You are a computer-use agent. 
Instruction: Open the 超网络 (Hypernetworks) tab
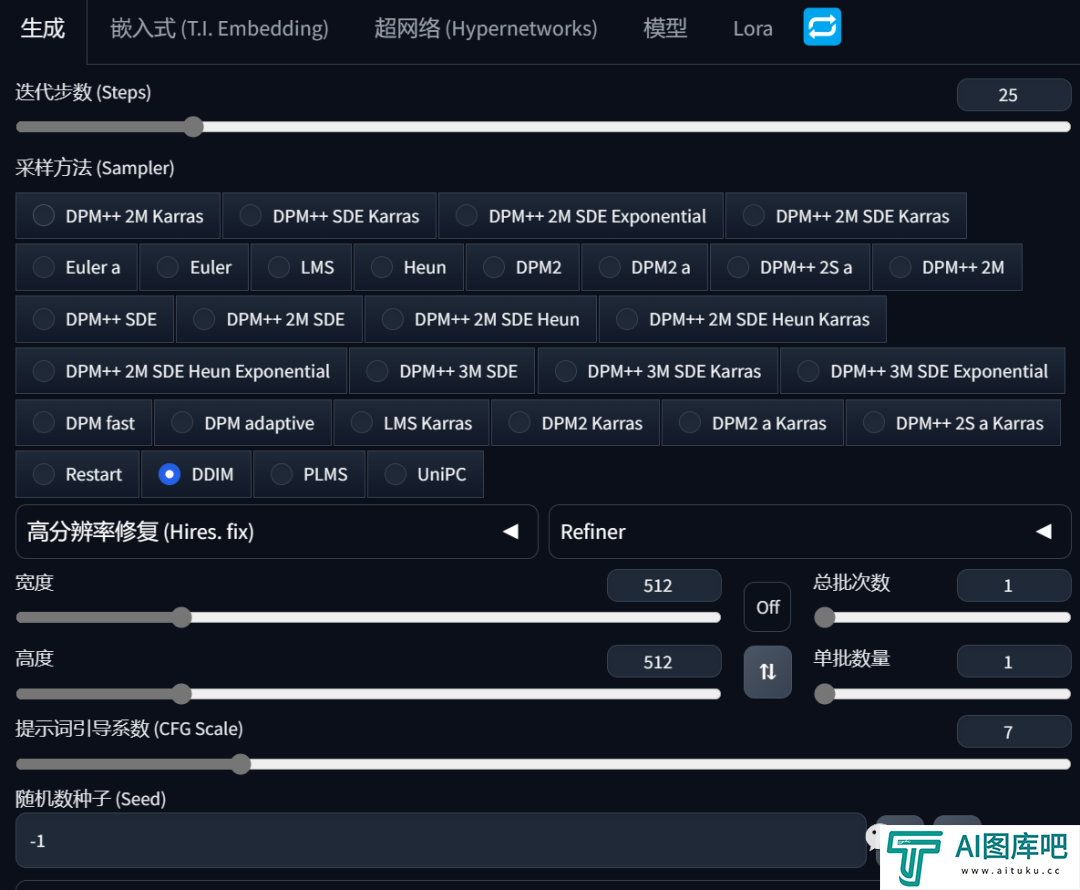click(485, 28)
